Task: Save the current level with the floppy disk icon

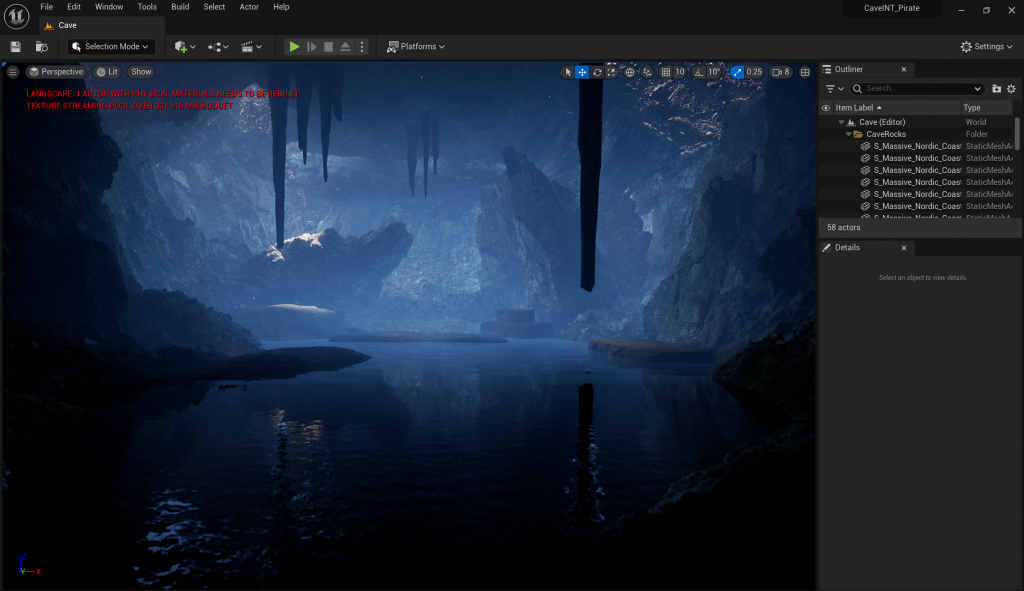Action: tap(16, 46)
